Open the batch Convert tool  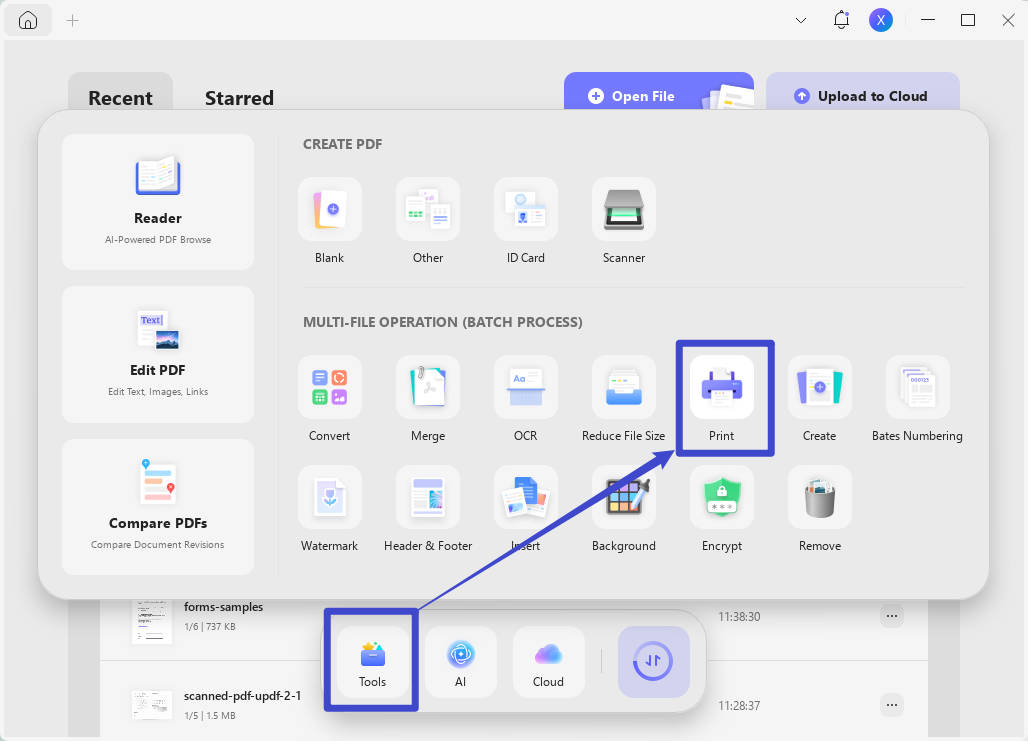click(x=329, y=387)
